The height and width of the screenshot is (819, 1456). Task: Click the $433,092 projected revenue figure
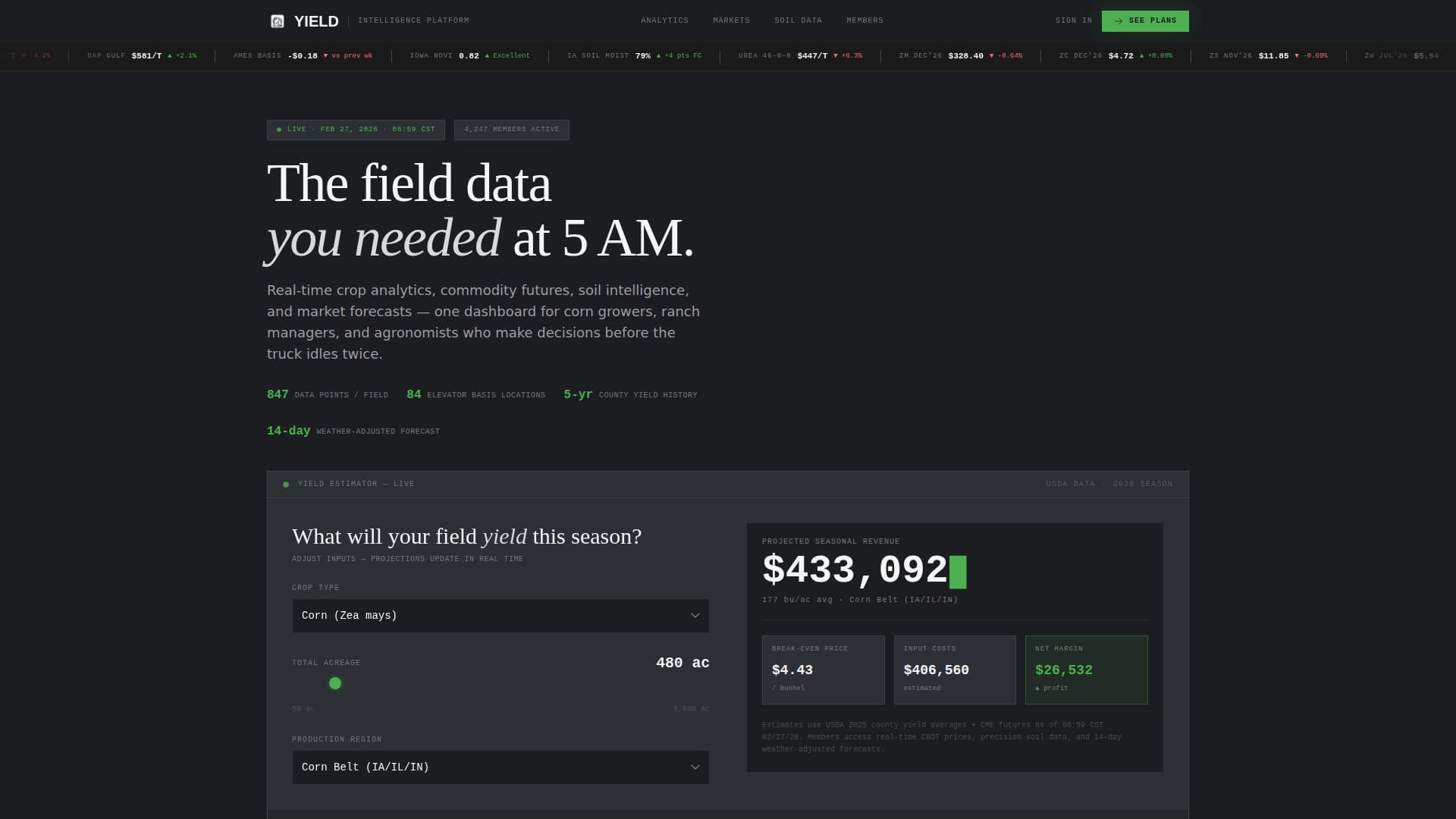[855, 570]
